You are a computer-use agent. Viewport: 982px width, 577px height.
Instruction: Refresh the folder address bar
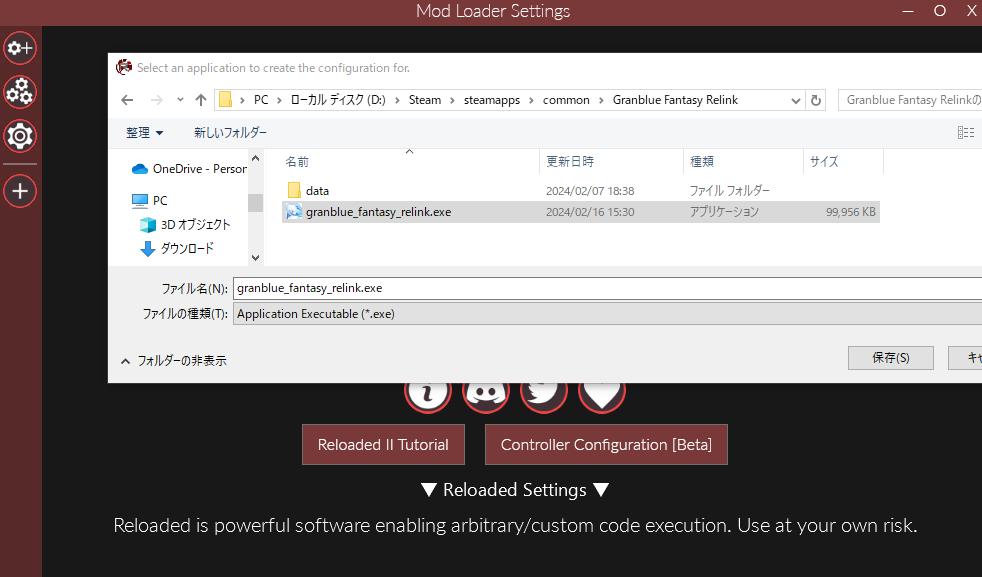815,100
